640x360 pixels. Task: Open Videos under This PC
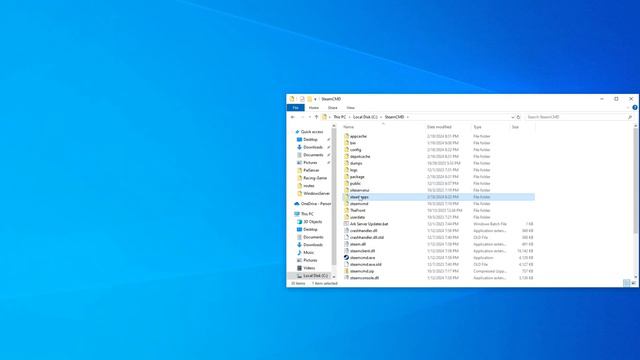point(309,268)
